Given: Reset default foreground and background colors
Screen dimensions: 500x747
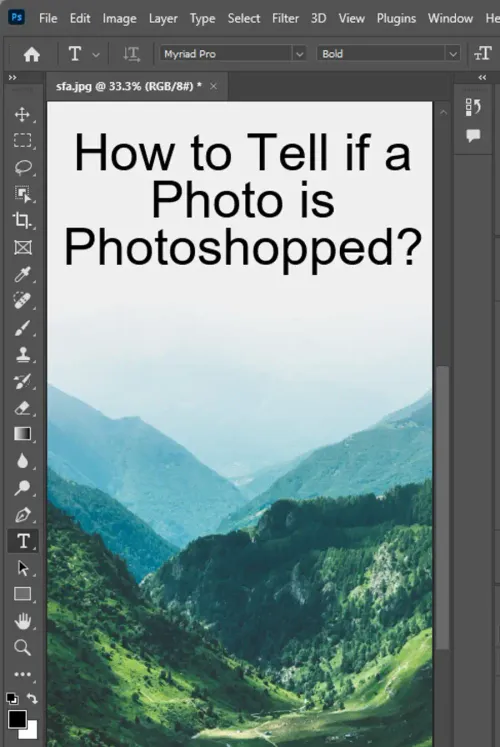Looking at the screenshot, I should click(12, 699).
